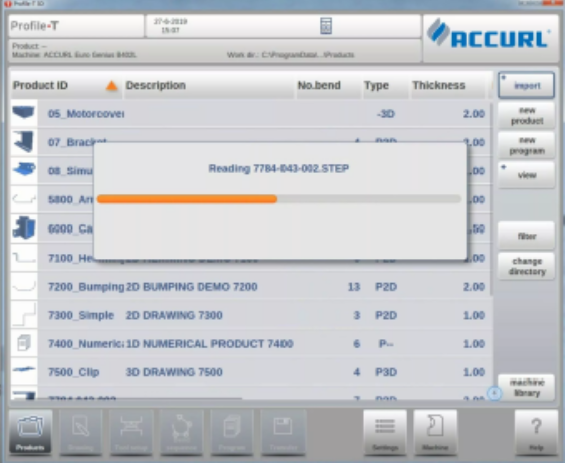
Task: Click the change directory button
Action: point(526,266)
